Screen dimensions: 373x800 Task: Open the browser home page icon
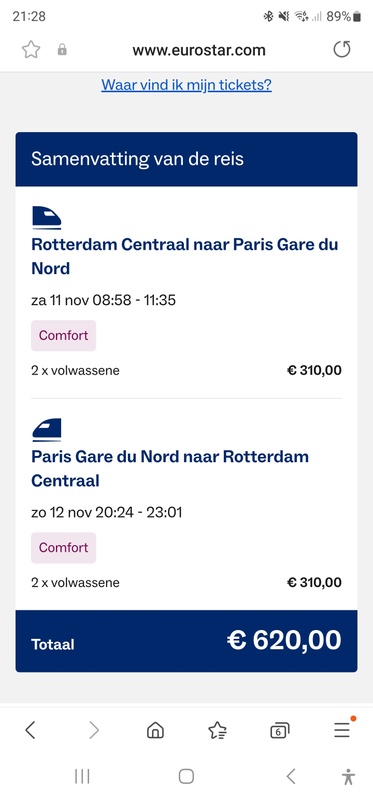(x=155, y=731)
